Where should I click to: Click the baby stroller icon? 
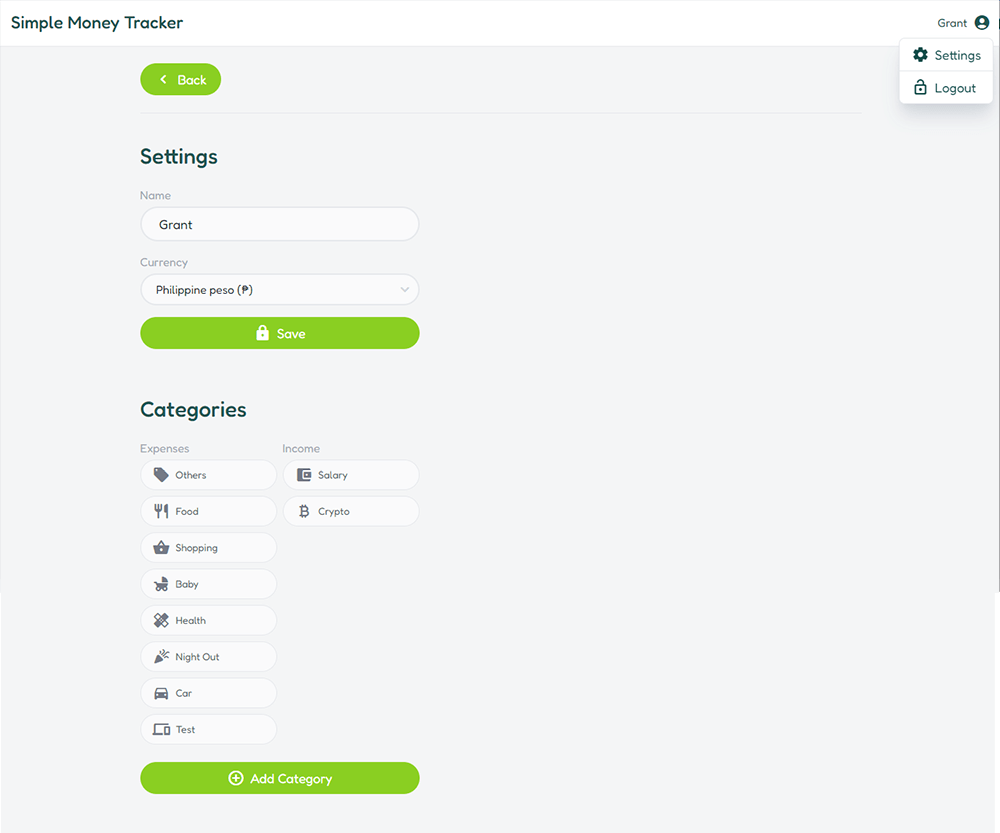(x=161, y=584)
